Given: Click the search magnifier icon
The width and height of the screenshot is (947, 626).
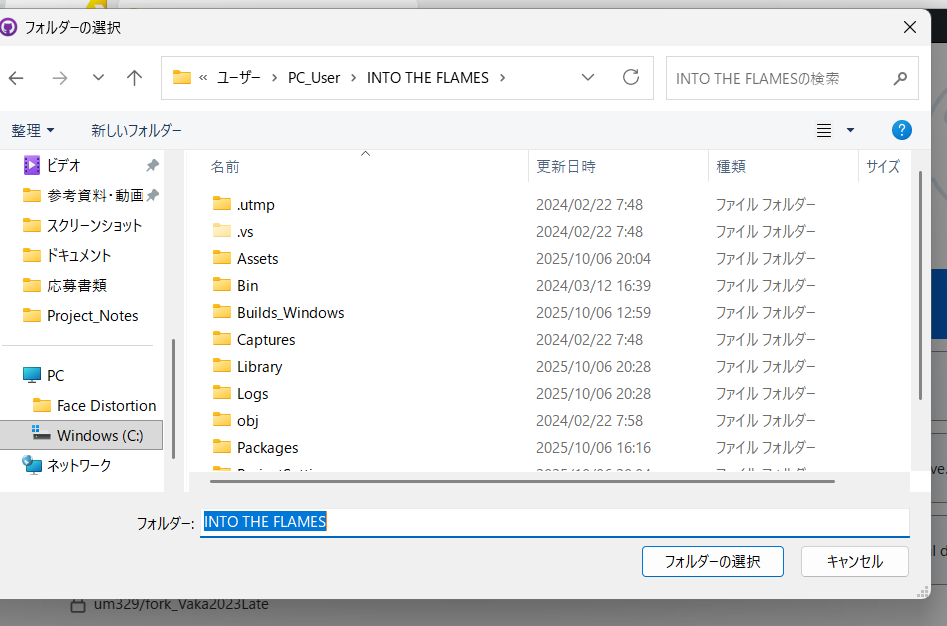Looking at the screenshot, I should (900, 78).
